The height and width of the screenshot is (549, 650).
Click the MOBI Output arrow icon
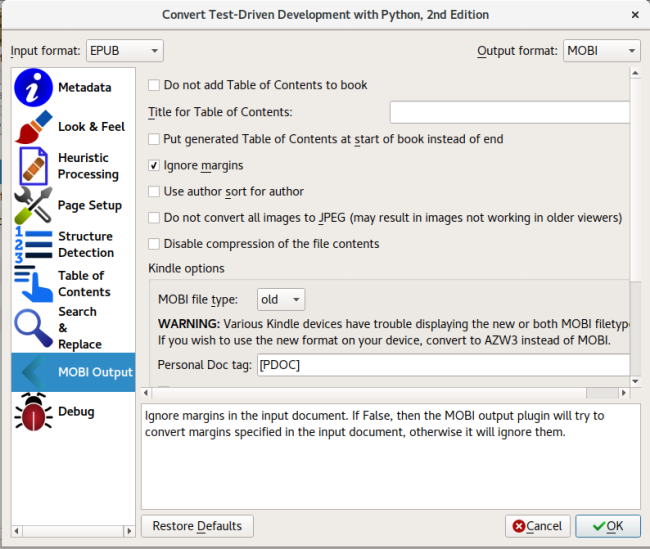click(x=34, y=372)
